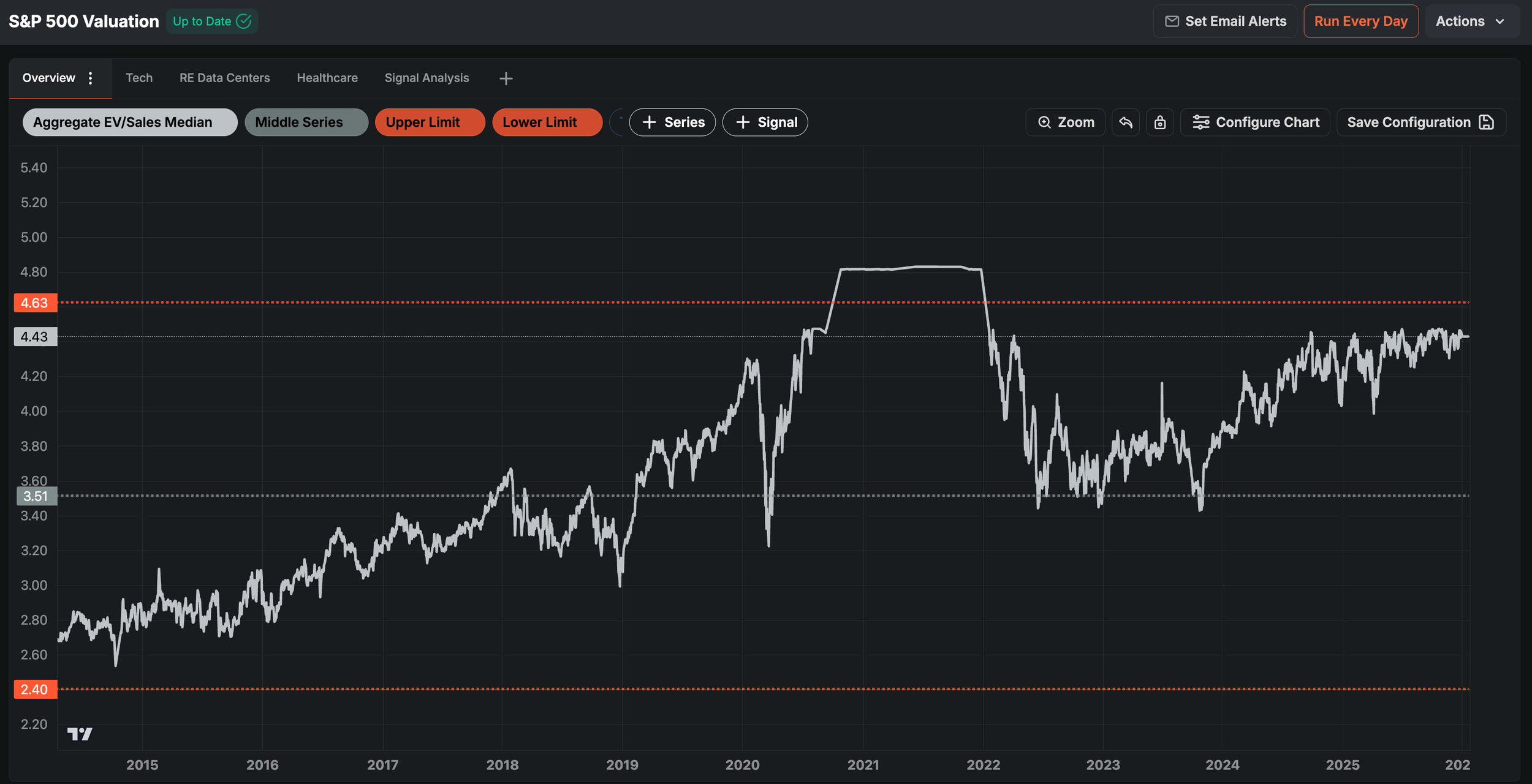Screen dimensions: 1532x784
Task: Add a new Series button
Action: [672, 123]
